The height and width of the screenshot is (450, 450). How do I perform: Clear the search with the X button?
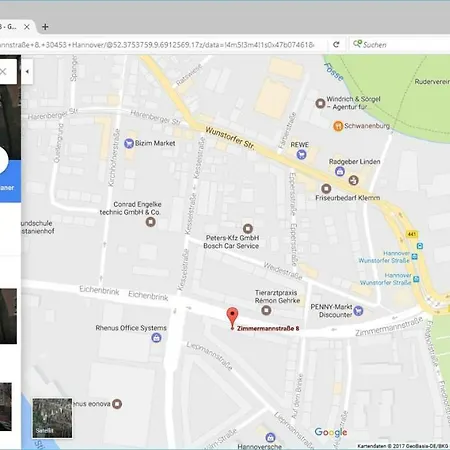3,71
